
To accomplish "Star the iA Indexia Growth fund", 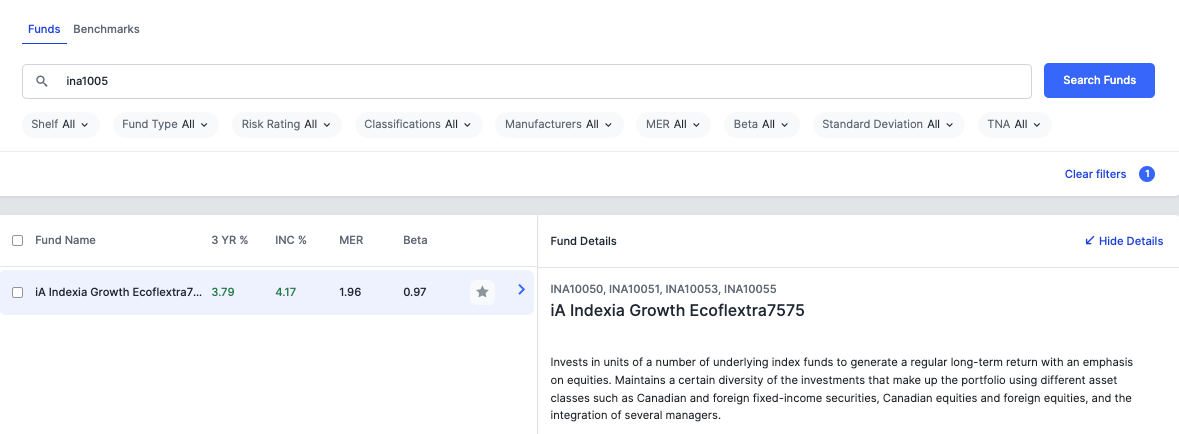I will click(x=483, y=292).
